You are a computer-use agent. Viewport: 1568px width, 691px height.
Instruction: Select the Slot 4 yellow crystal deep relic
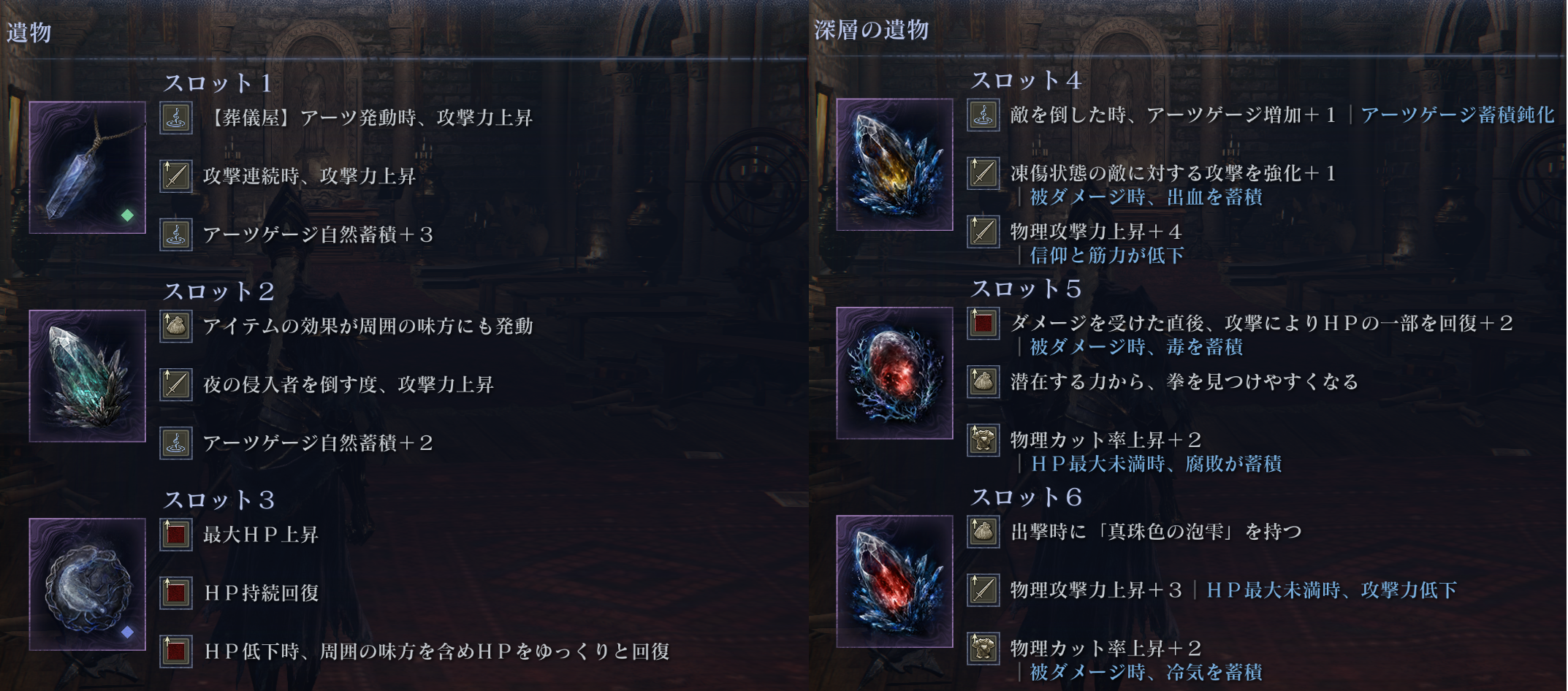click(x=894, y=164)
